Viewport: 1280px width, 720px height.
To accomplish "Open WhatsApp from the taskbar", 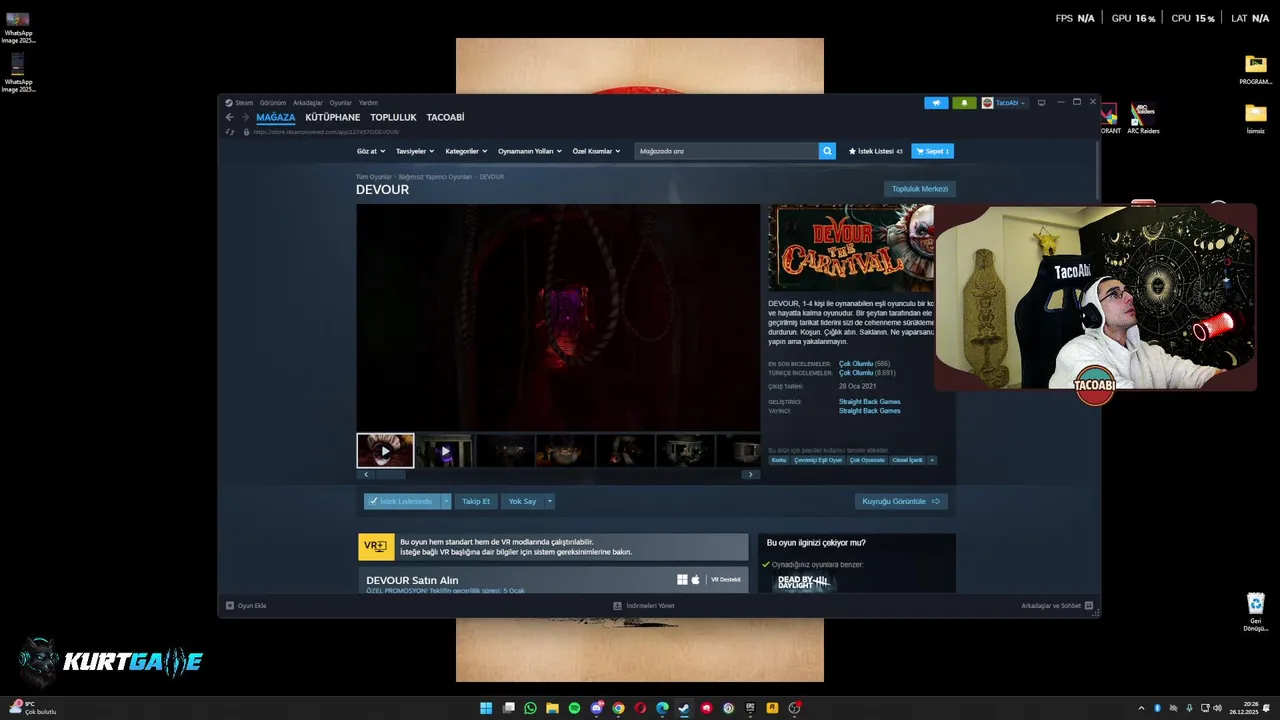I will point(530,708).
